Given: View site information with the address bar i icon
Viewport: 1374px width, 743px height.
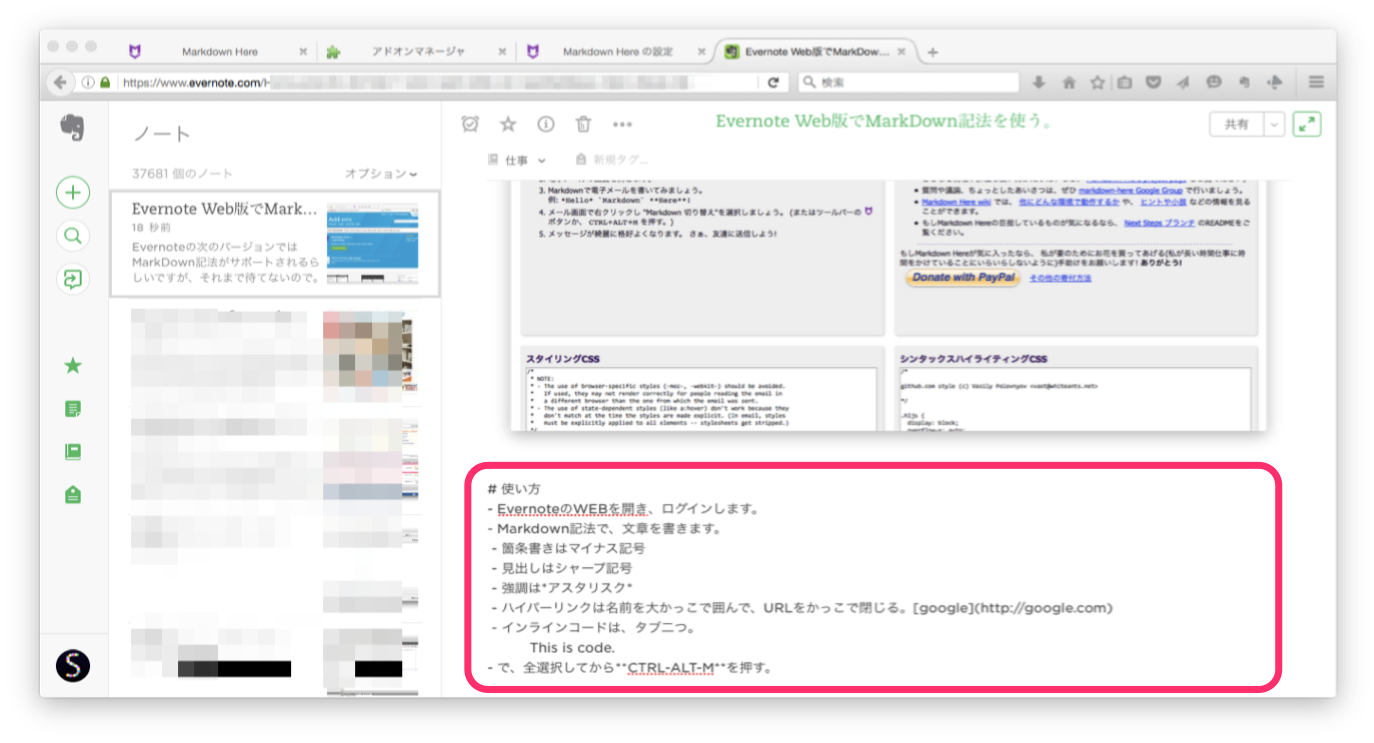Looking at the screenshot, I should click(88, 83).
